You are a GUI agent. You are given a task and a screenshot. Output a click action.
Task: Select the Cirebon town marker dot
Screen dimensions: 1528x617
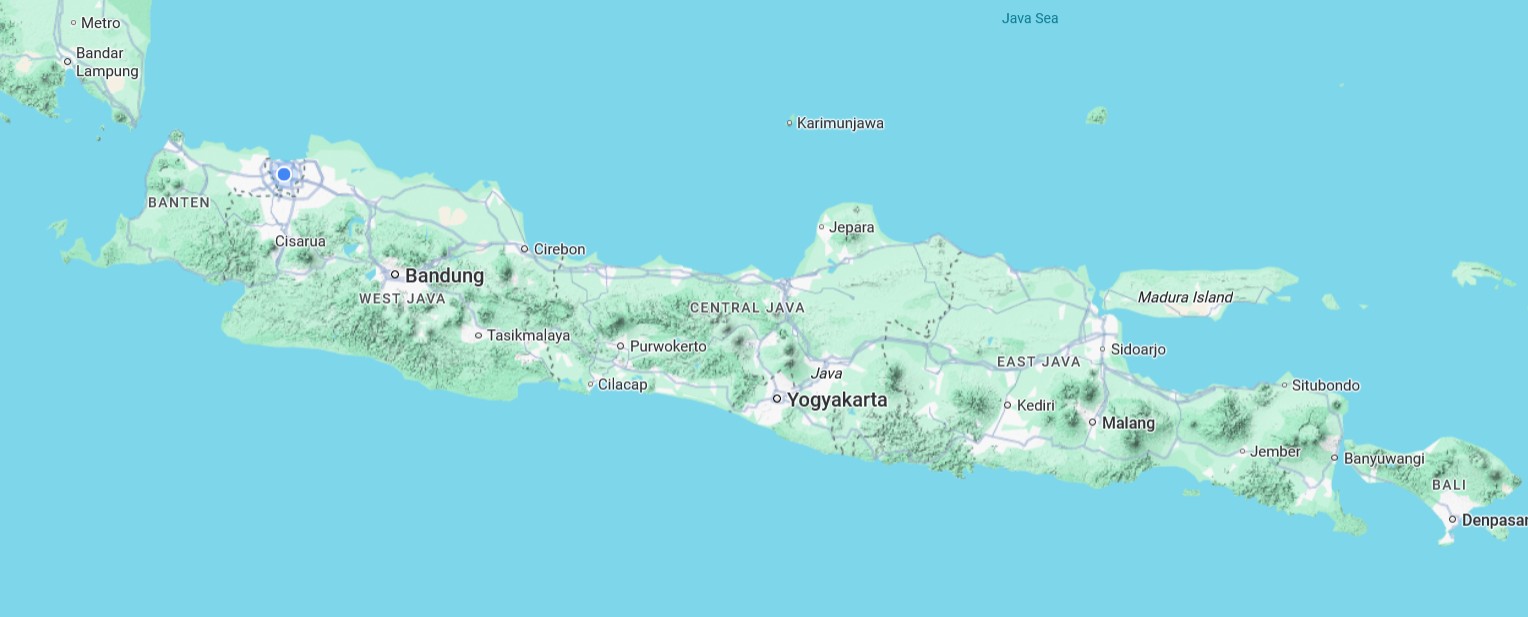pyautogui.click(x=527, y=248)
